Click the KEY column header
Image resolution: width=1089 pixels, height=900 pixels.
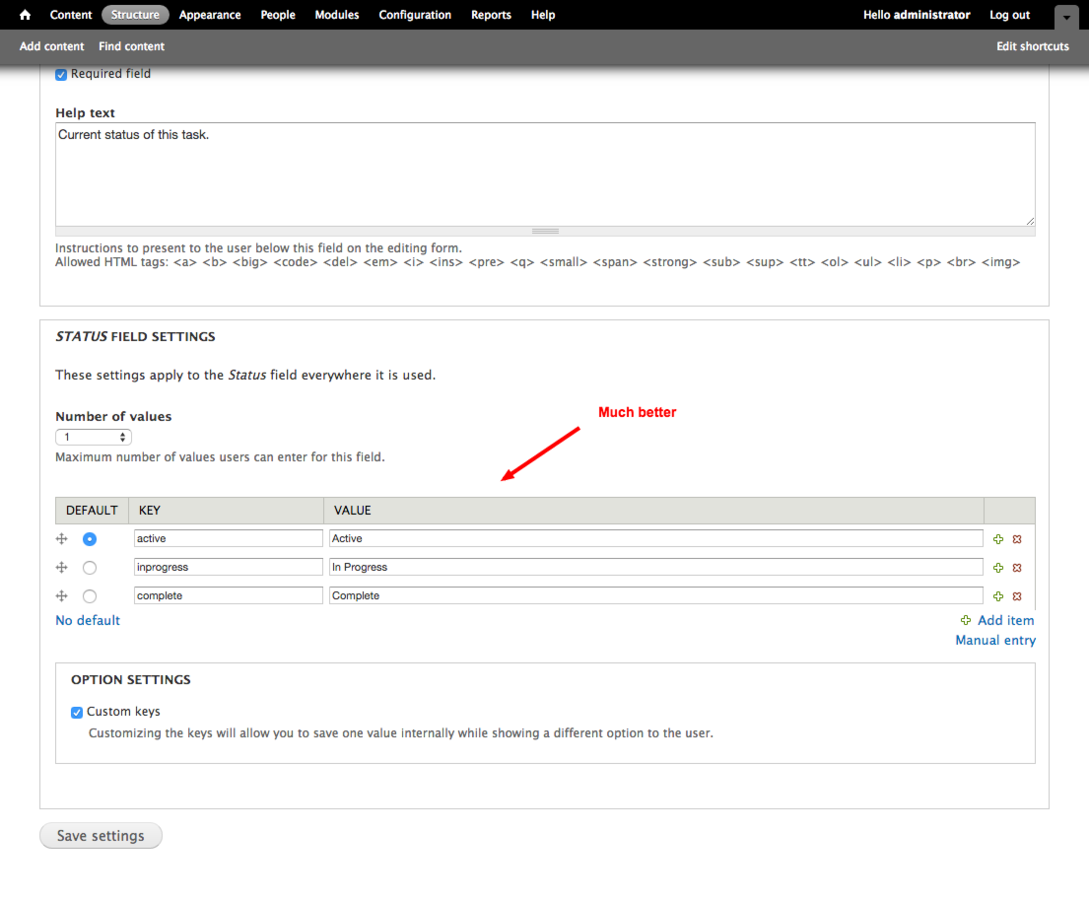pyautogui.click(x=226, y=510)
